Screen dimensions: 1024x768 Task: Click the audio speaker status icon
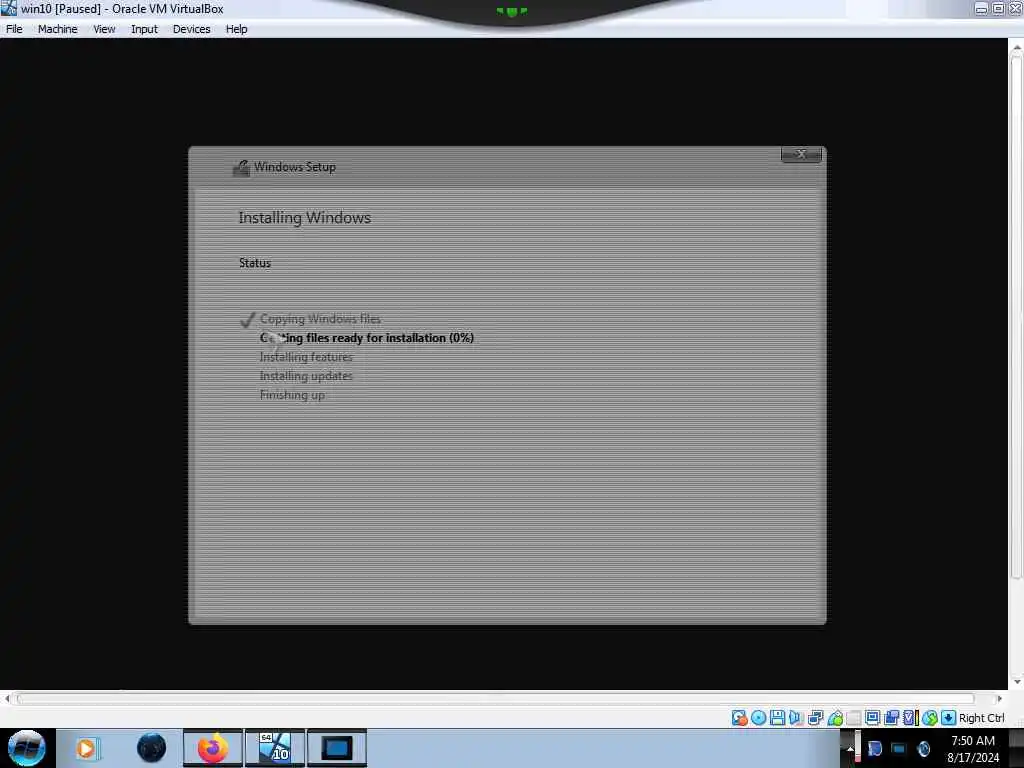coord(796,718)
